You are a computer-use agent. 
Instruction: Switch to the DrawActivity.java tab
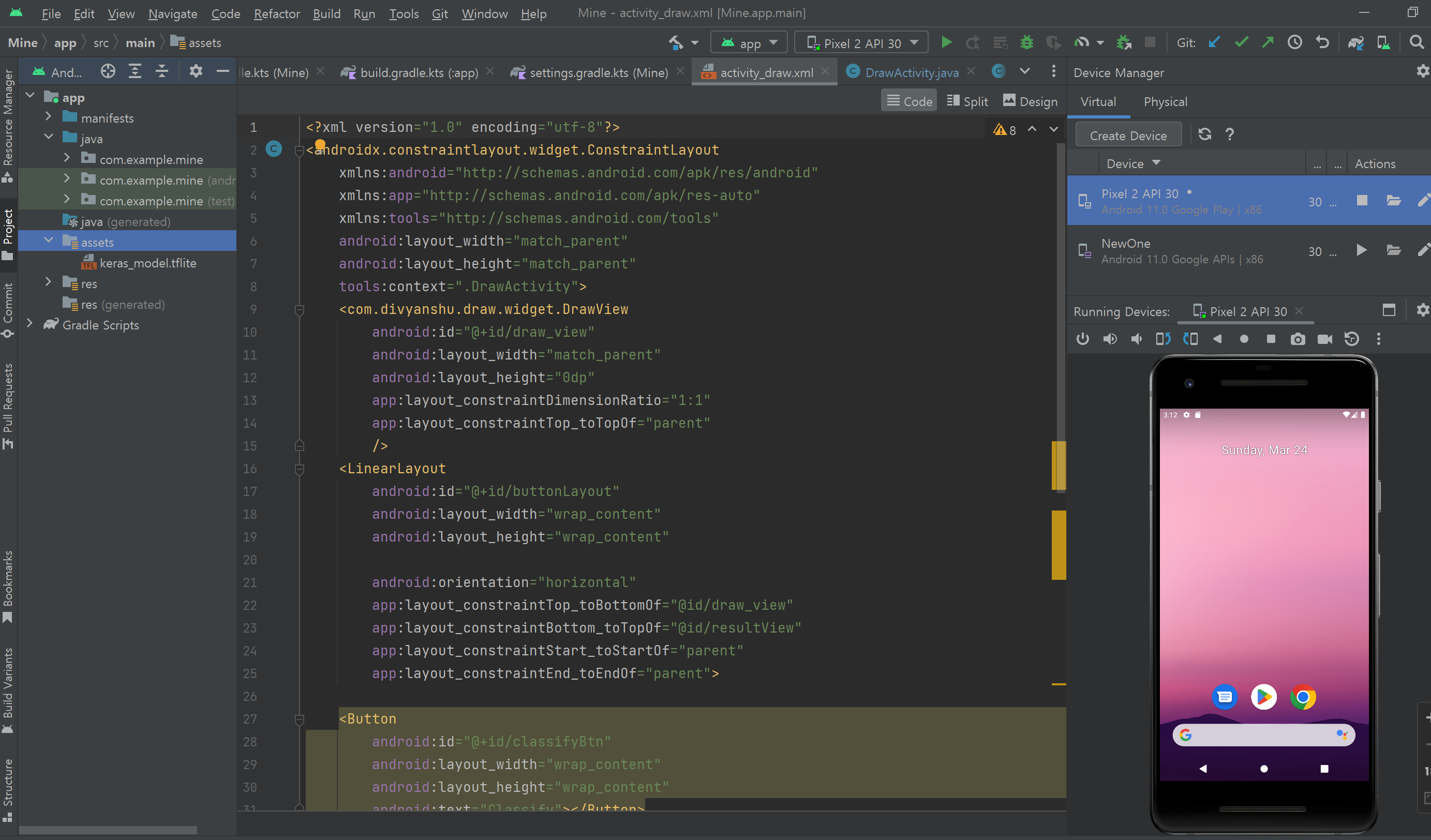[911, 72]
